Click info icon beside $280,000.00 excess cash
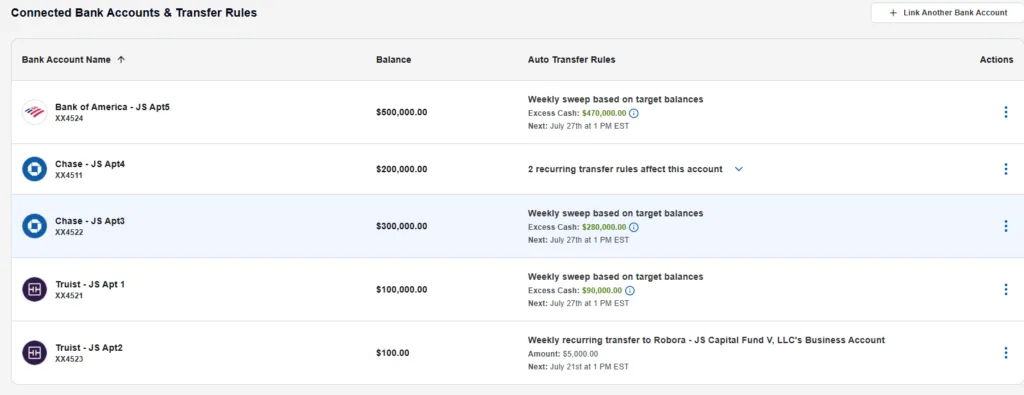Image resolution: width=1024 pixels, height=395 pixels. click(x=633, y=227)
